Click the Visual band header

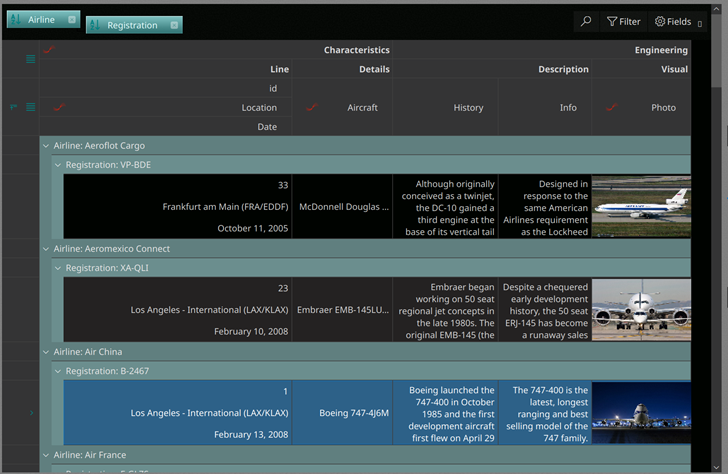point(641,69)
